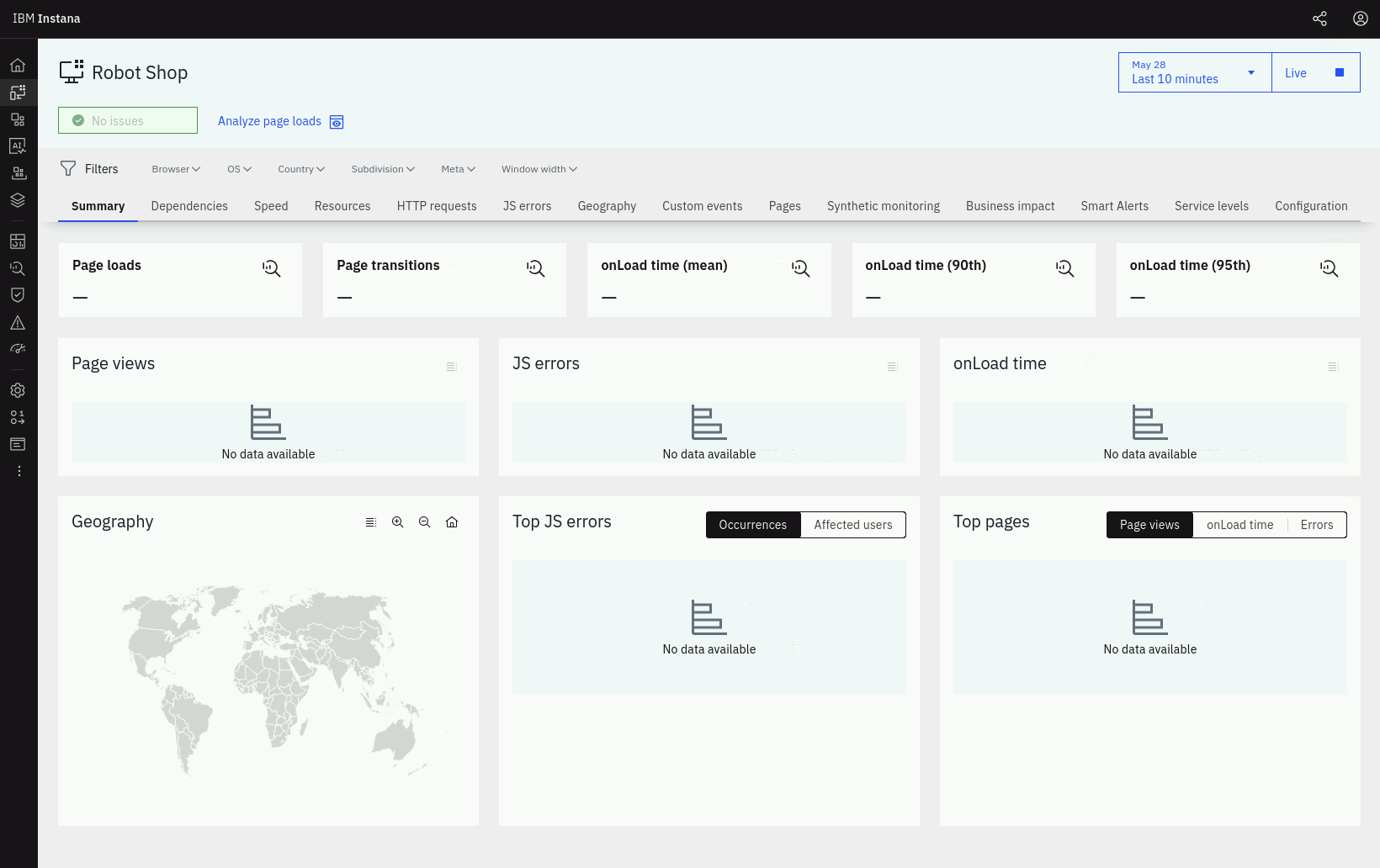Click the share icon in header
Screen dimensions: 1380x868
1319,19
